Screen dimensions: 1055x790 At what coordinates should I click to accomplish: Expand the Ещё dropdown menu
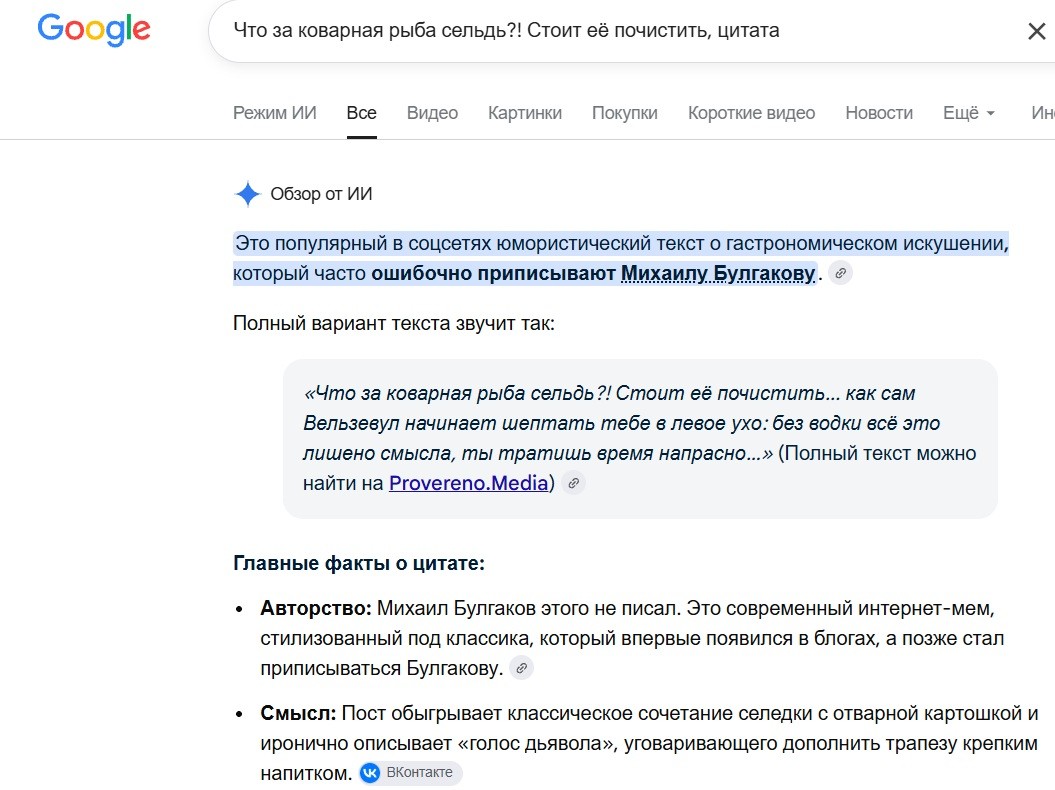[x=969, y=113]
